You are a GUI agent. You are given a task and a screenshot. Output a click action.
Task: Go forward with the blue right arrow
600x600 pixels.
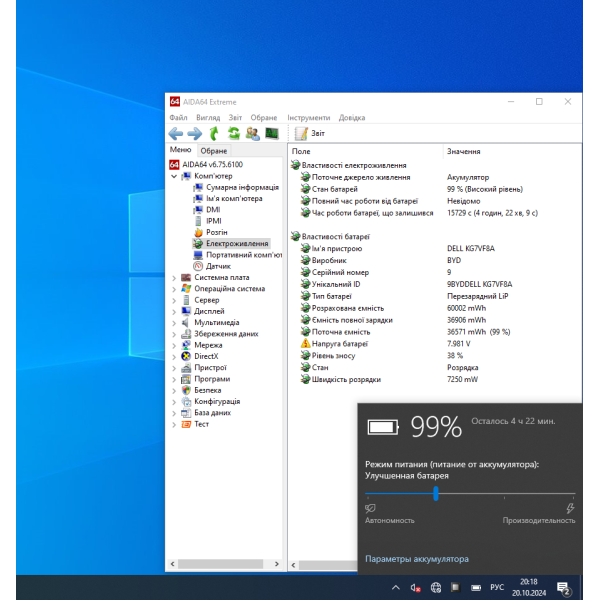195,134
